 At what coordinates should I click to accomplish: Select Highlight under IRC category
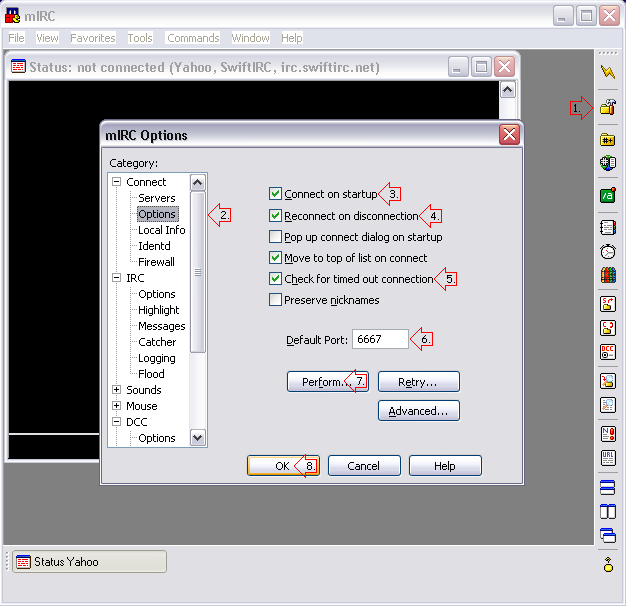tap(158, 310)
